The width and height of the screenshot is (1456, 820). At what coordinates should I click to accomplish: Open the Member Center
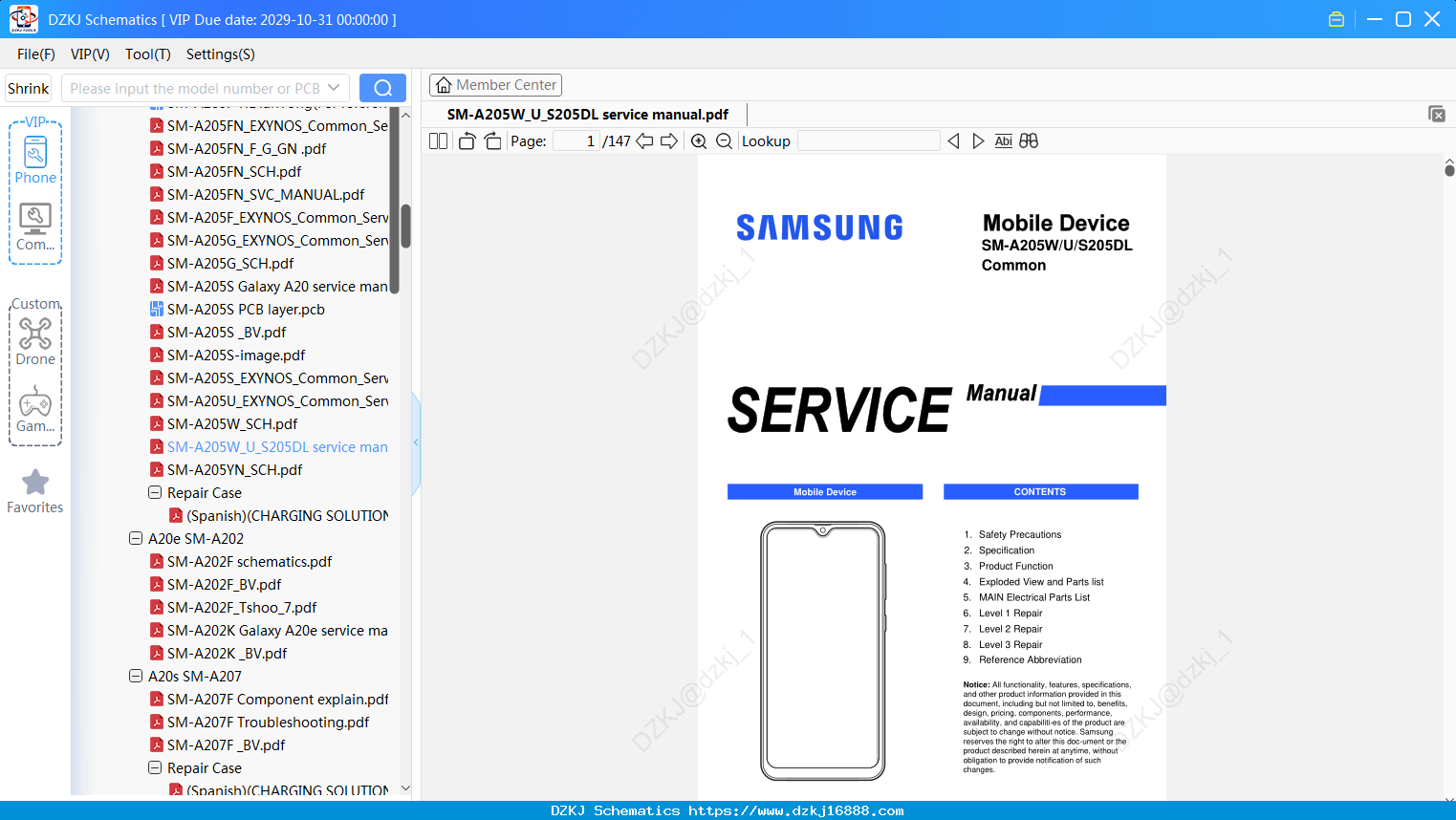[495, 85]
